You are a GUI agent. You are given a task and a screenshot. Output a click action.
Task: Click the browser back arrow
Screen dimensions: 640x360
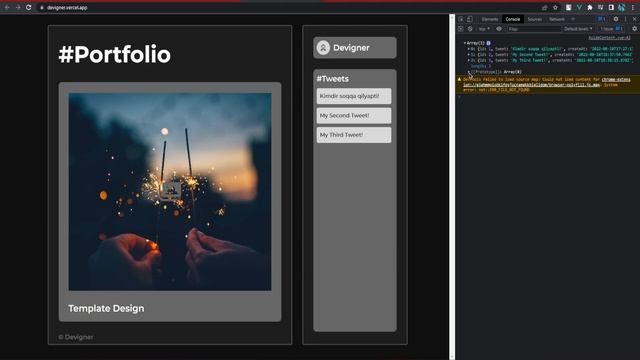(7, 7)
